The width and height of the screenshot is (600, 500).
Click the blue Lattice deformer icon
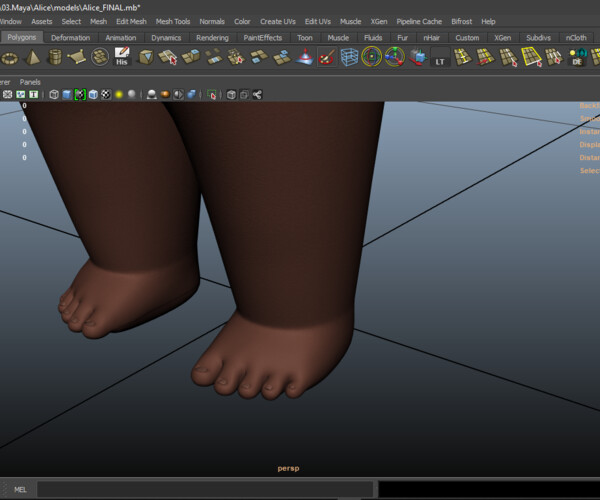point(349,57)
